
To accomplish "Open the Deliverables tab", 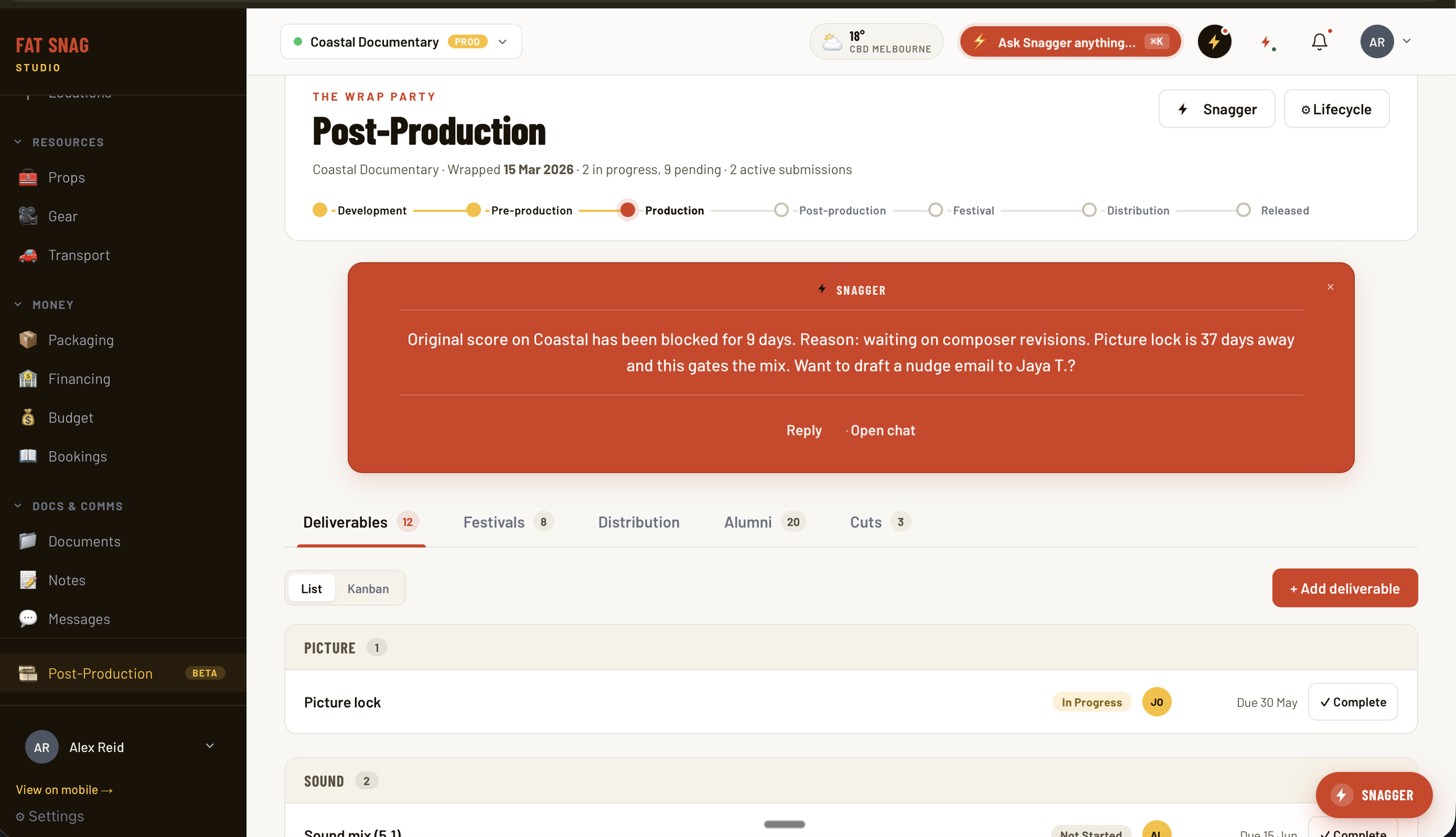I will click(361, 522).
